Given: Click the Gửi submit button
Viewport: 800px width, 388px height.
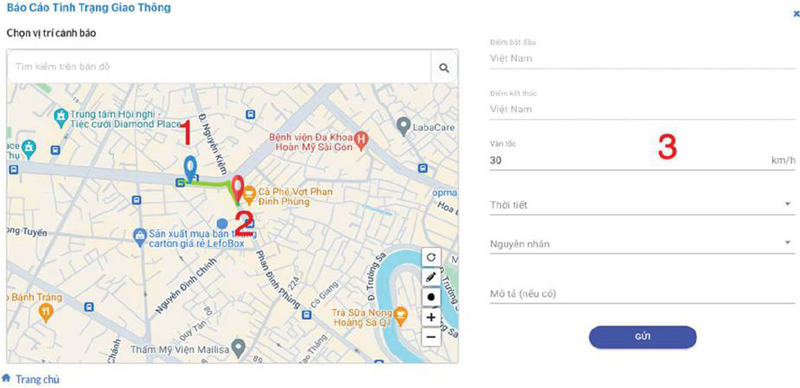Looking at the screenshot, I should 642,337.
